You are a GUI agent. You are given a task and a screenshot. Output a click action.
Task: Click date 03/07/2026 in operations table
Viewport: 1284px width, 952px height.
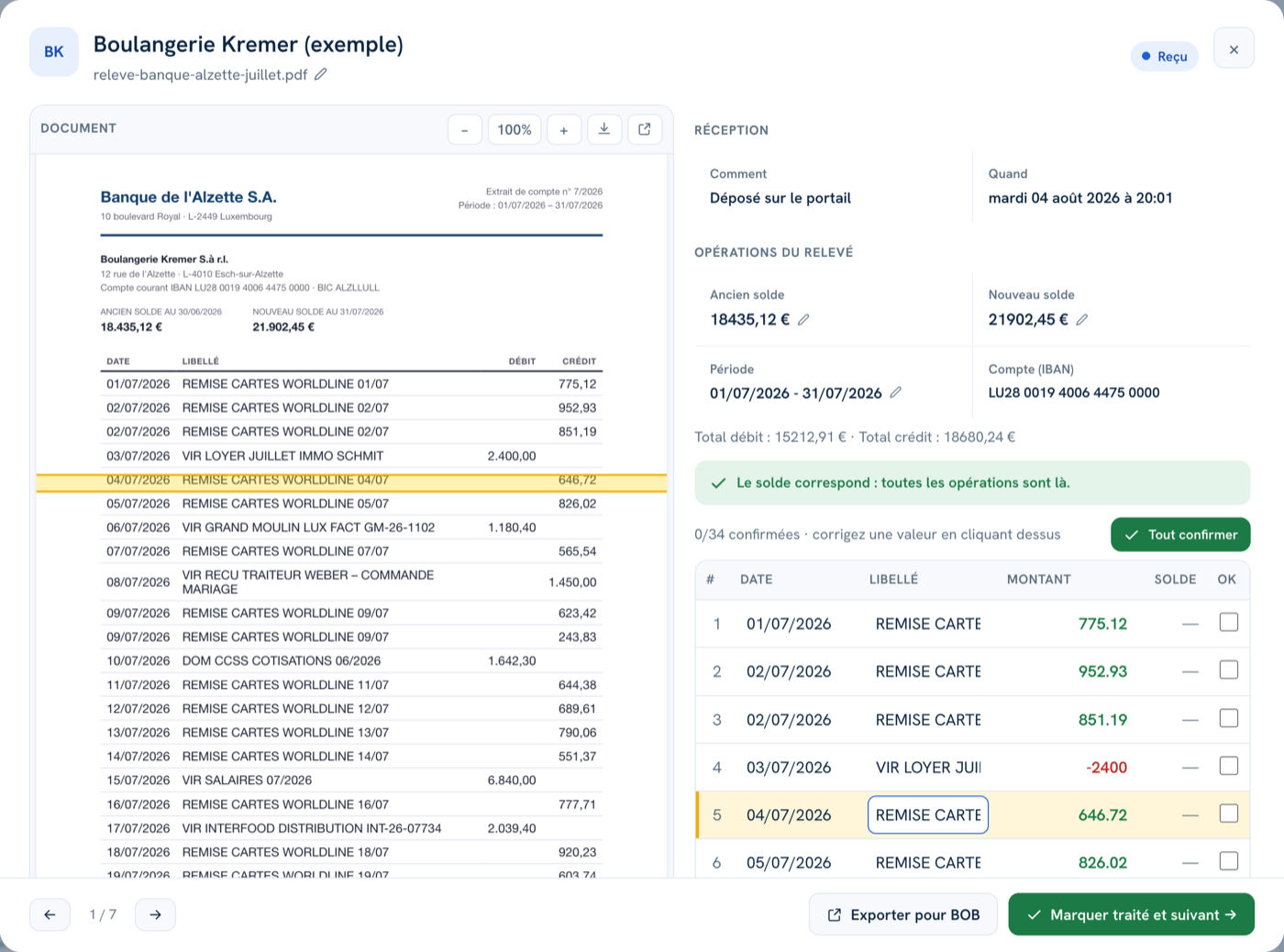789,768
